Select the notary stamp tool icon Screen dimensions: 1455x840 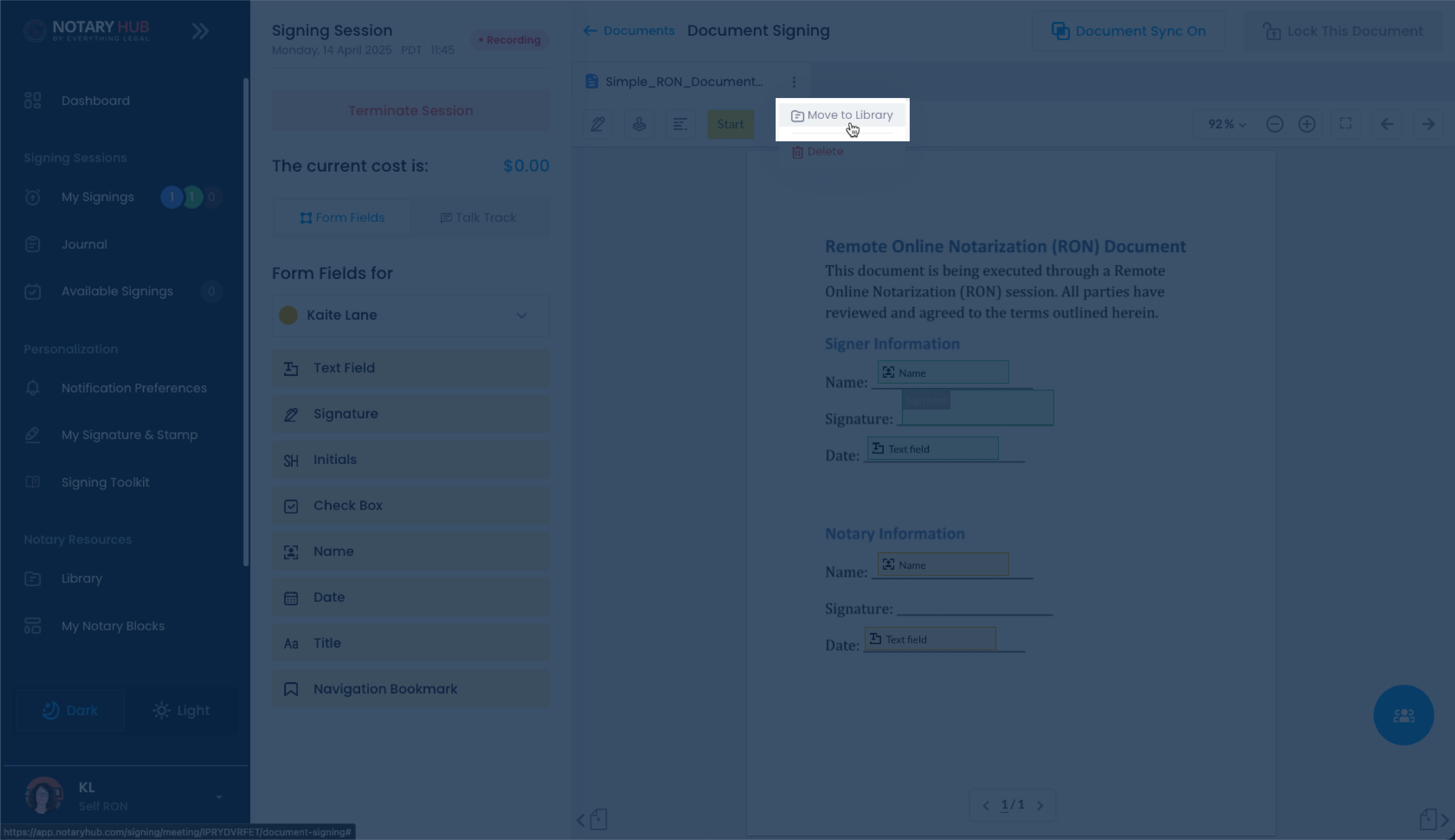coord(639,124)
